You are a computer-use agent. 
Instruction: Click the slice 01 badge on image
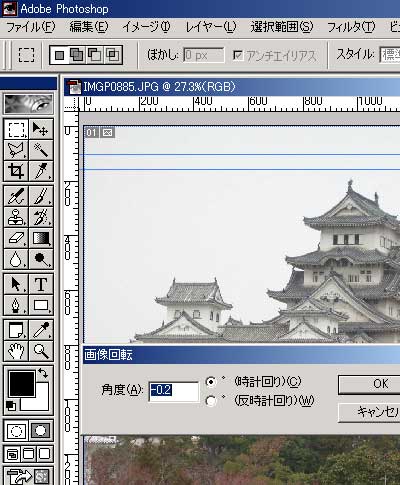[91, 133]
